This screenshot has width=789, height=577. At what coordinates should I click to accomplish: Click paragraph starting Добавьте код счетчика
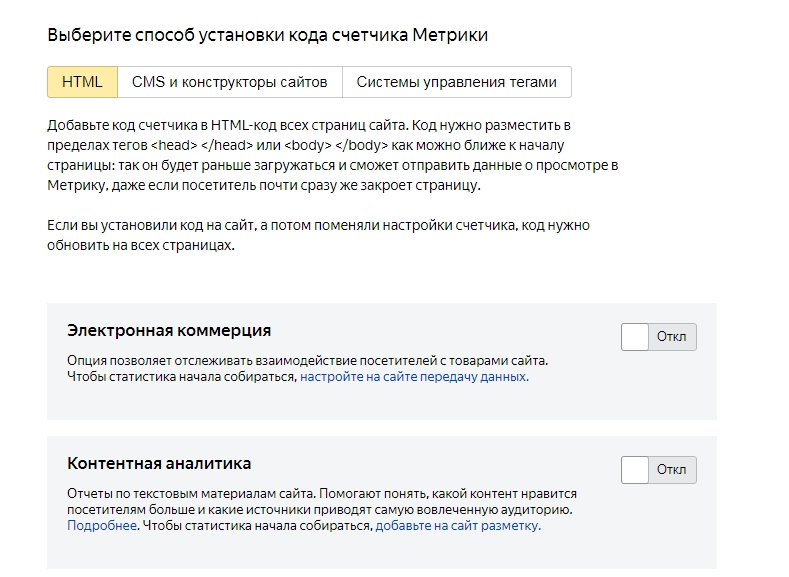point(333,155)
